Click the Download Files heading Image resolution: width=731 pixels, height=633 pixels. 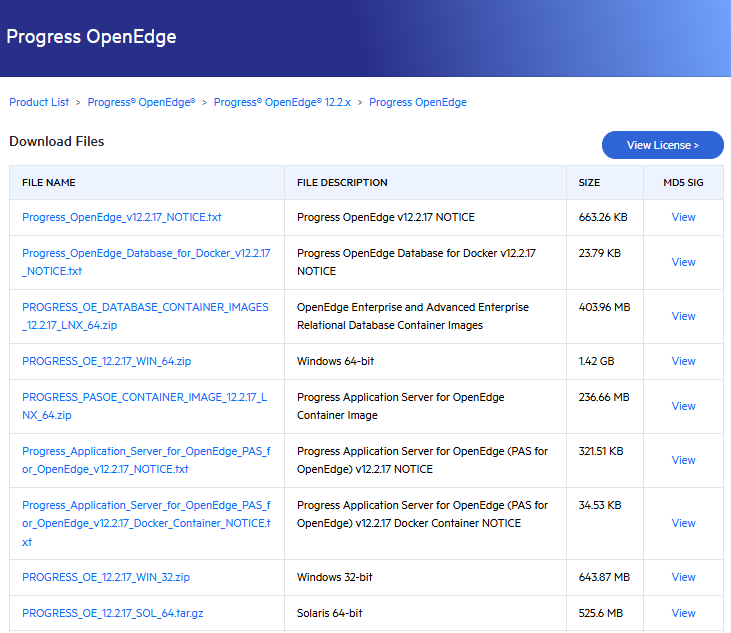[x=57, y=141]
